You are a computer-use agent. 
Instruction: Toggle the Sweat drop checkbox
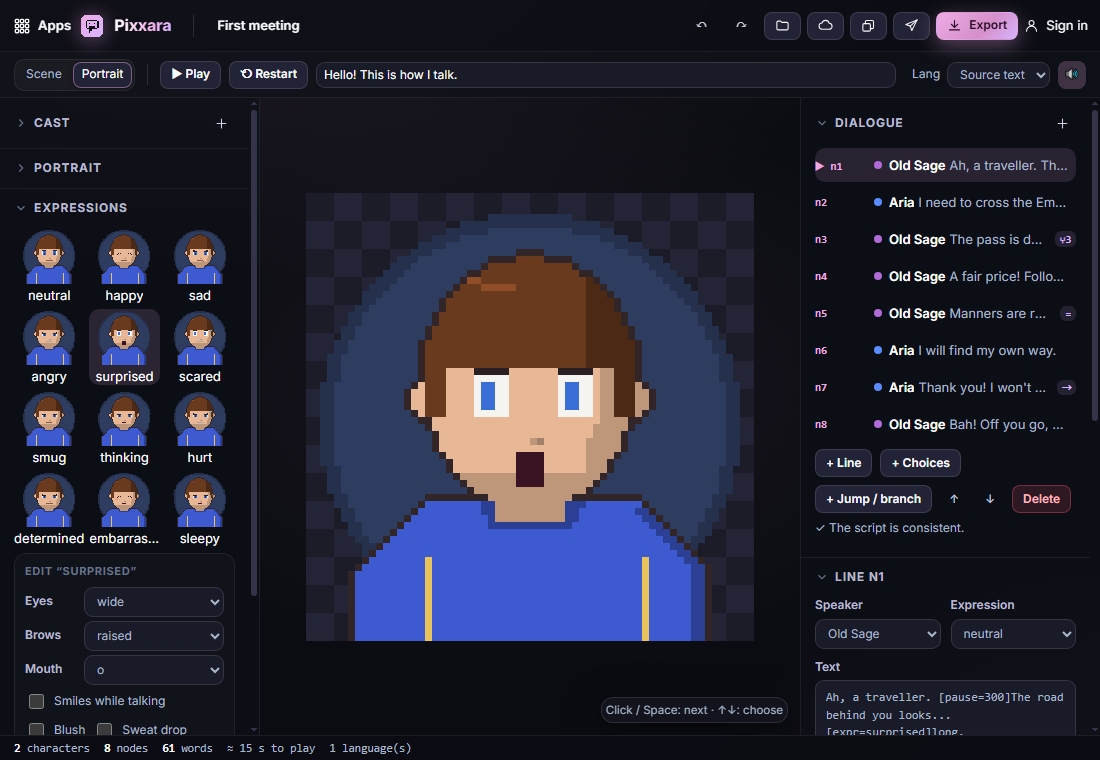click(105, 730)
